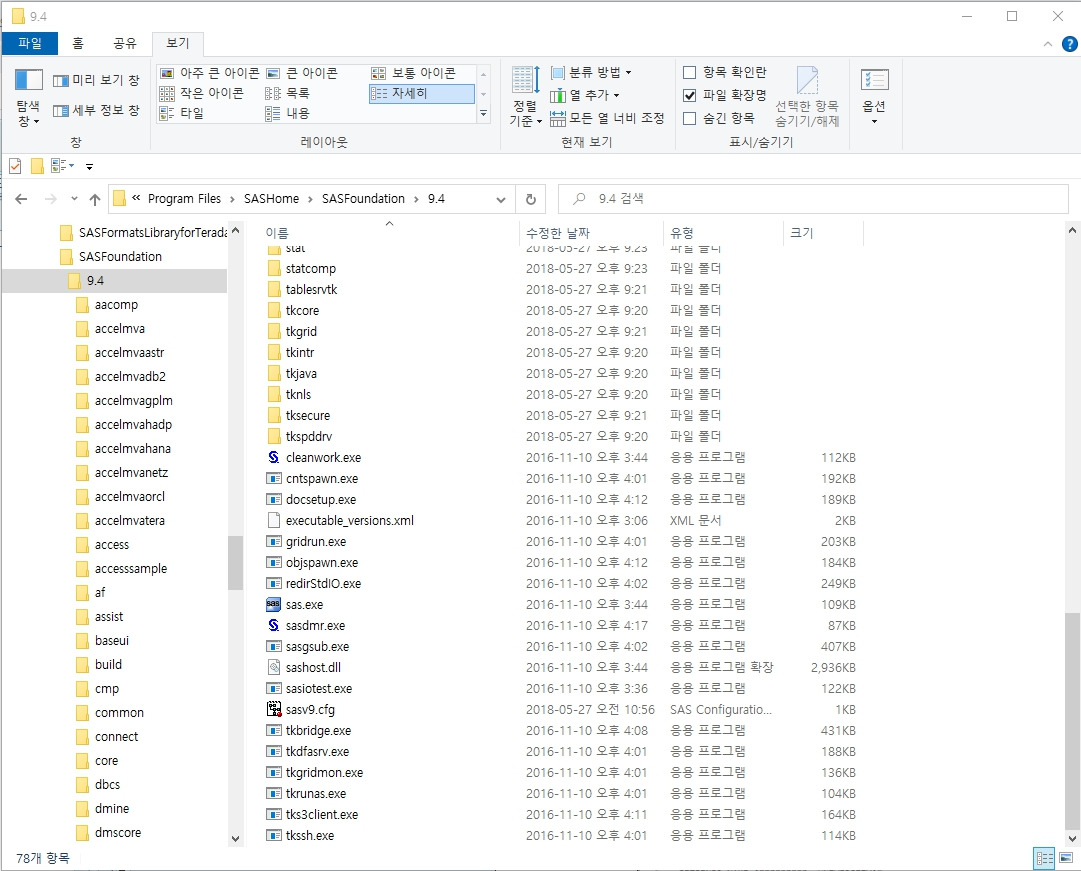Click file list vertical scrollbar thumb
The image size is (1081, 871).
(x=1072, y=719)
